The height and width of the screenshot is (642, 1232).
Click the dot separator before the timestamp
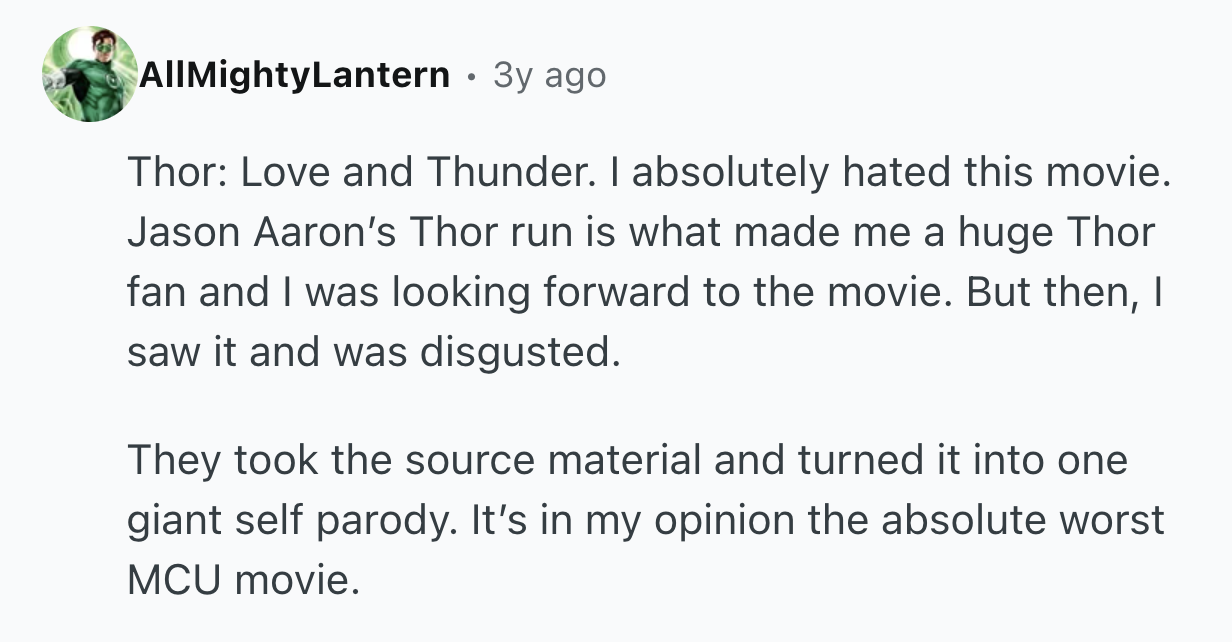470,75
